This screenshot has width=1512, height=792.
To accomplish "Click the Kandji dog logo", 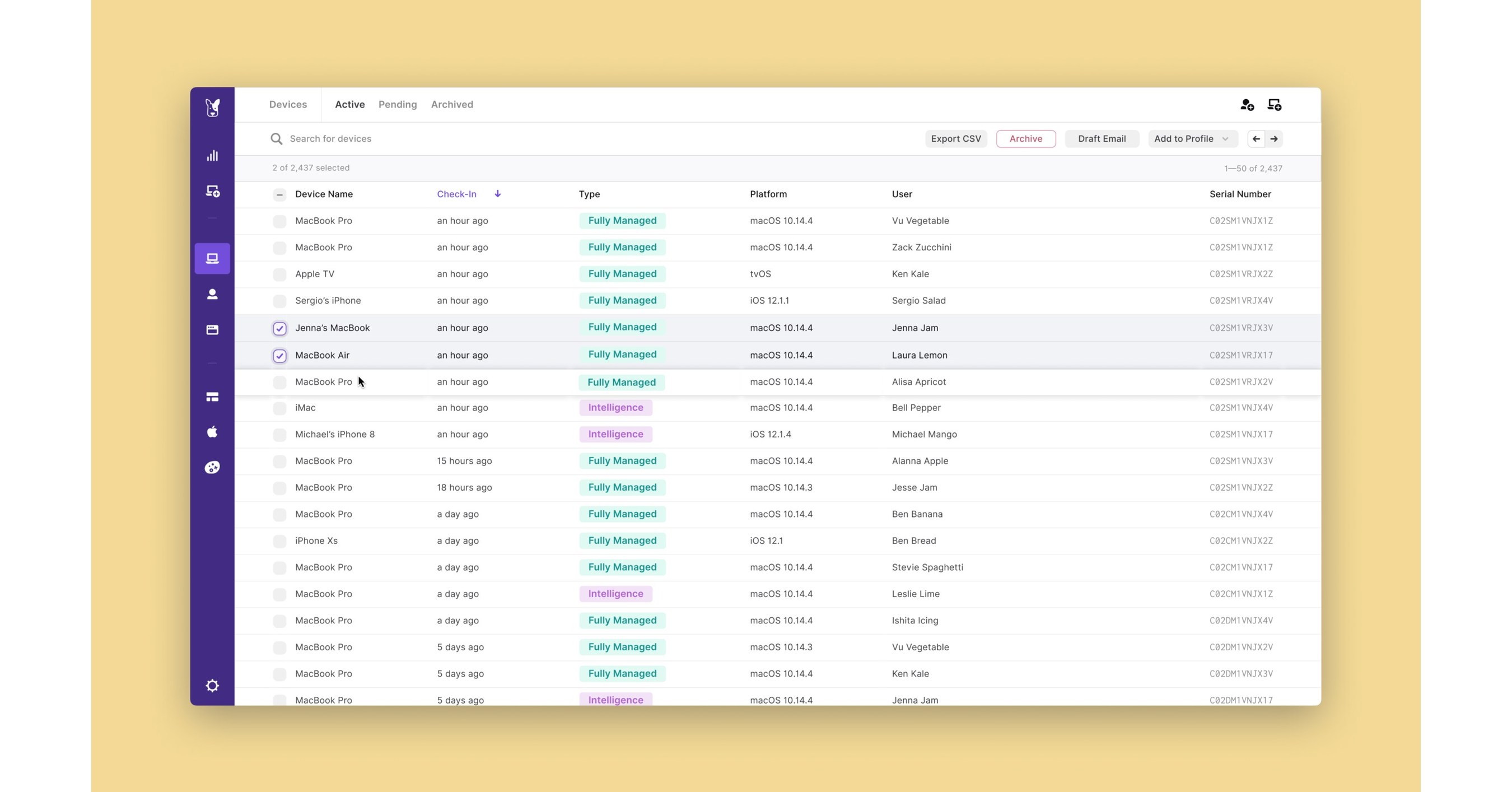I will 212,108.
